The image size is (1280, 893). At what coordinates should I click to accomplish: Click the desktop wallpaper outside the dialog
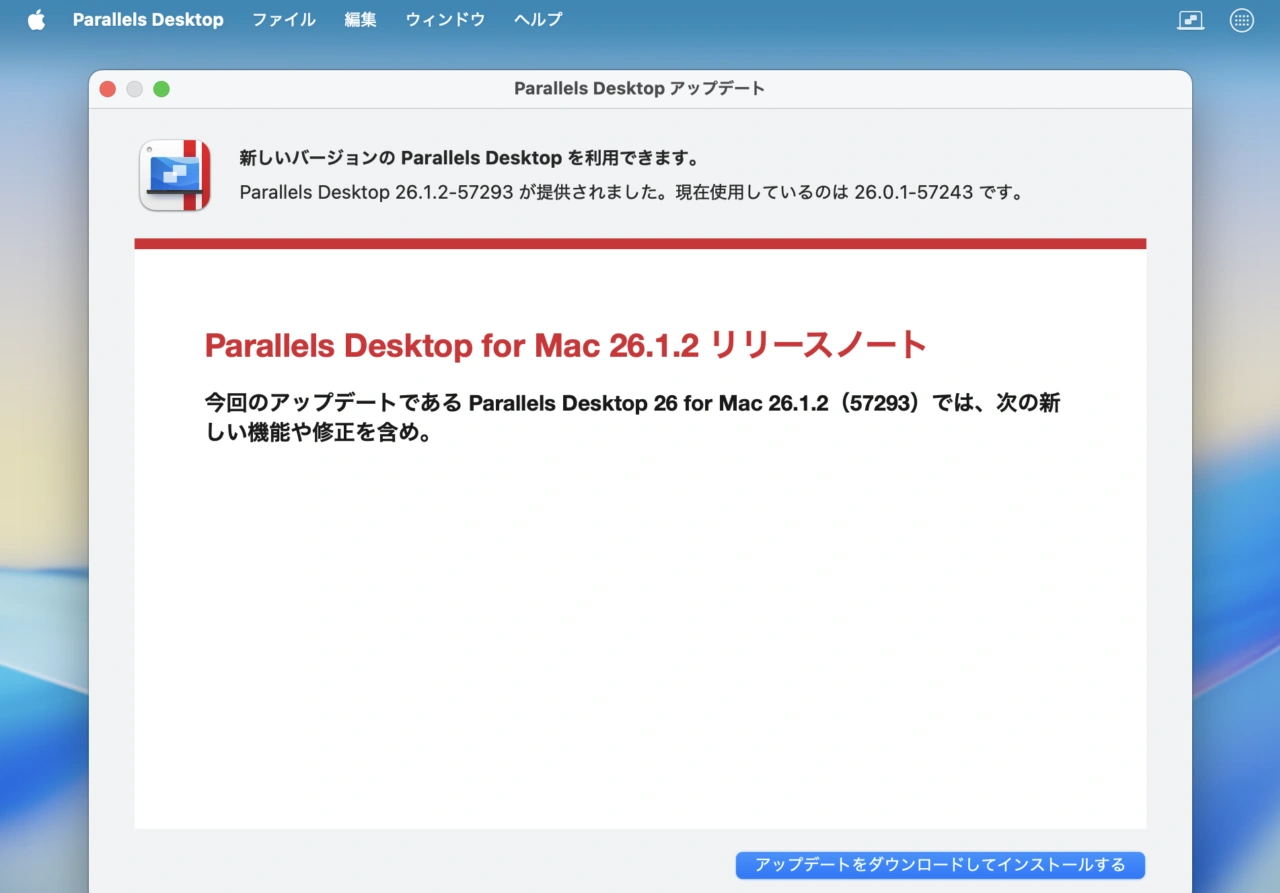pos(45,600)
